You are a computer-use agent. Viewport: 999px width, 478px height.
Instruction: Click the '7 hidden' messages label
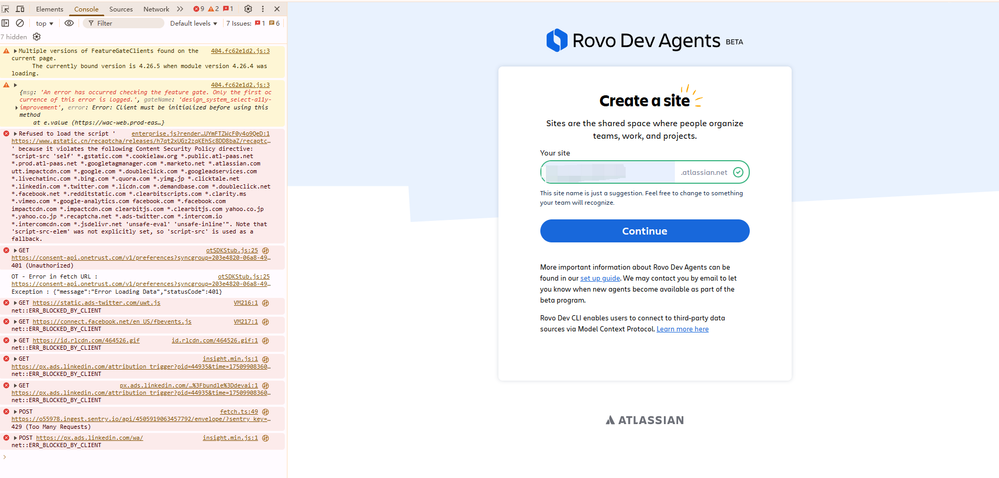[13, 37]
